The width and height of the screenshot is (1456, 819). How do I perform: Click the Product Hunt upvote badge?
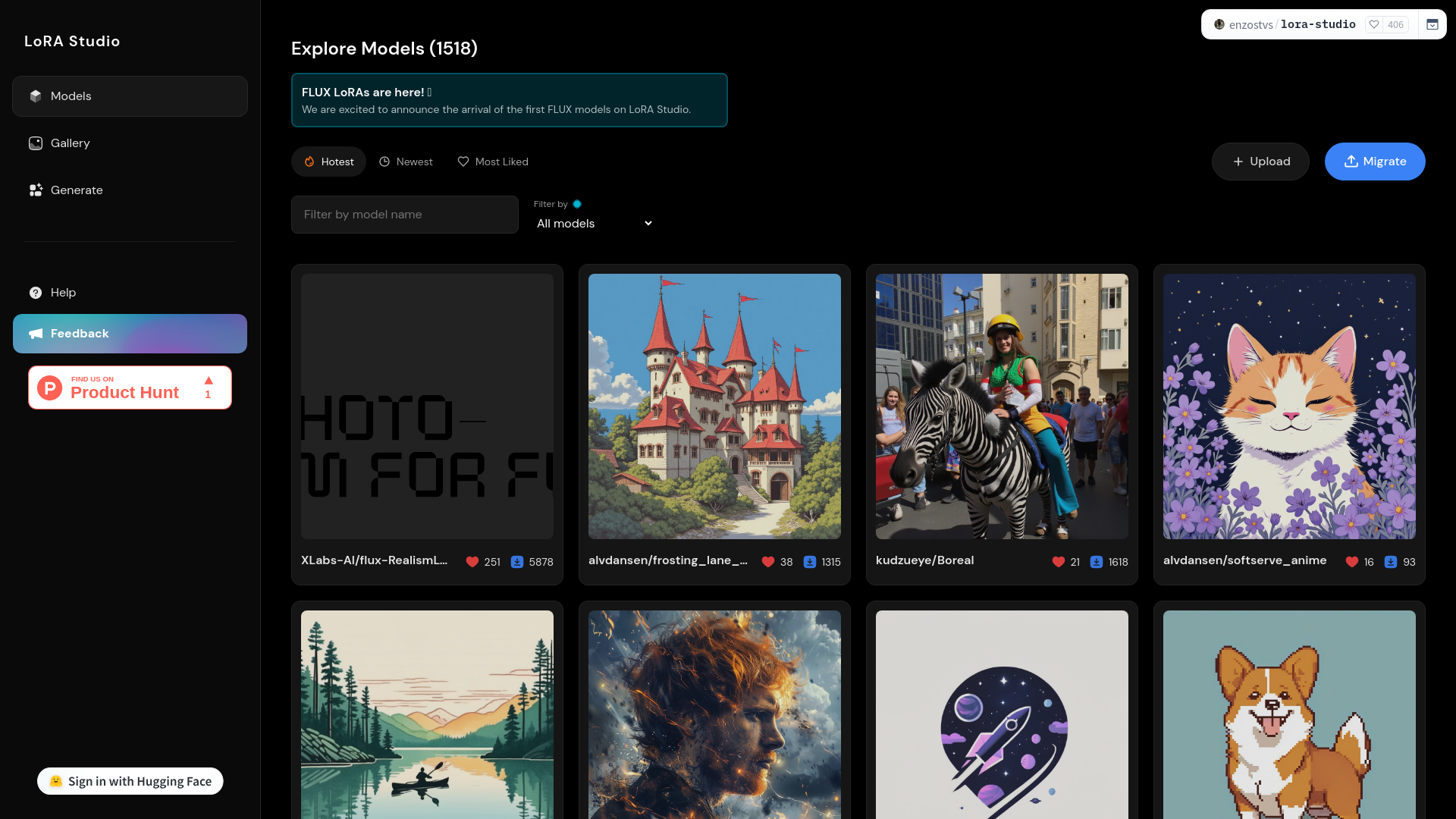[209, 388]
